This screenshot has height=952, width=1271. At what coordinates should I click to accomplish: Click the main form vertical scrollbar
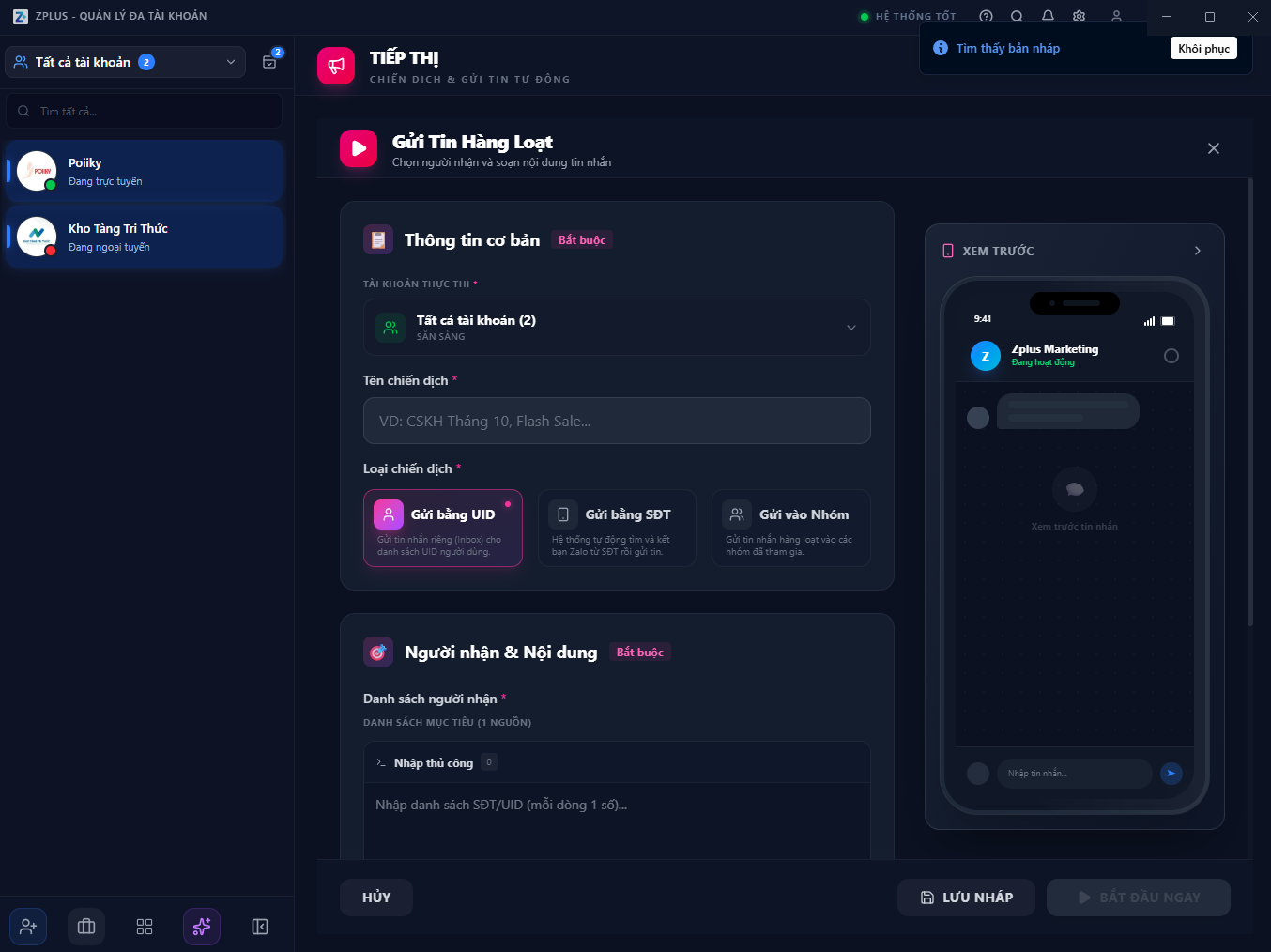click(x=1249, y=404)
